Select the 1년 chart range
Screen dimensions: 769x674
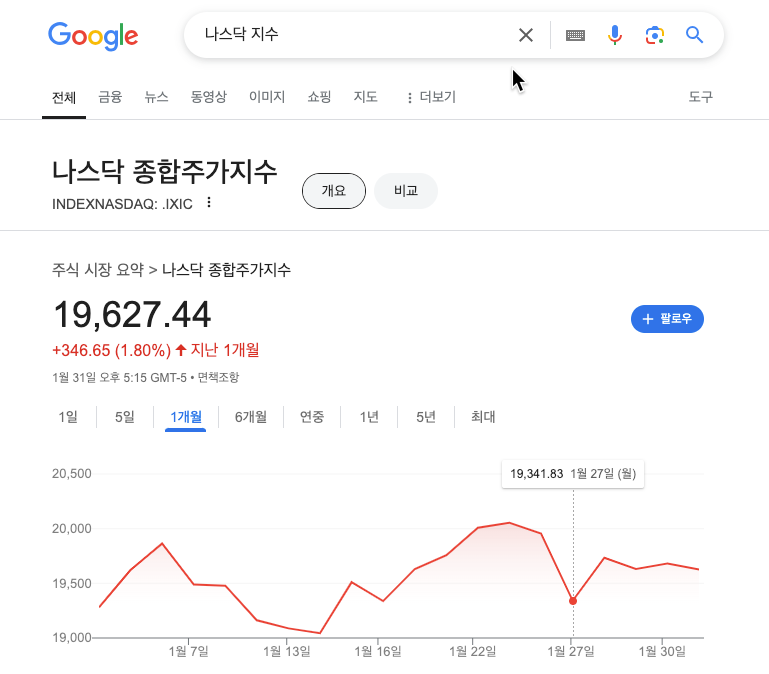click(369, 417)
